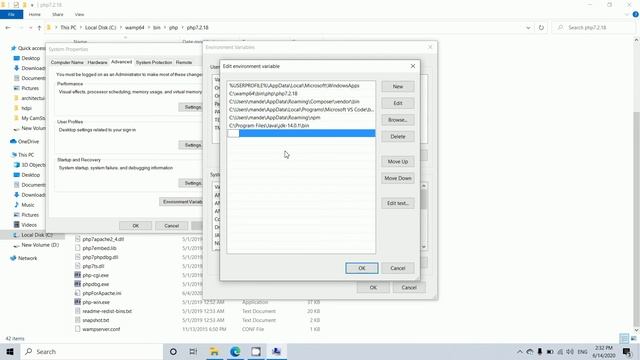Image resolution: width=640 pixels, height=360 pixels.
Task: Click New in Edit environment variable dialog
Action: pyautogui.click(x=398, y=87)
